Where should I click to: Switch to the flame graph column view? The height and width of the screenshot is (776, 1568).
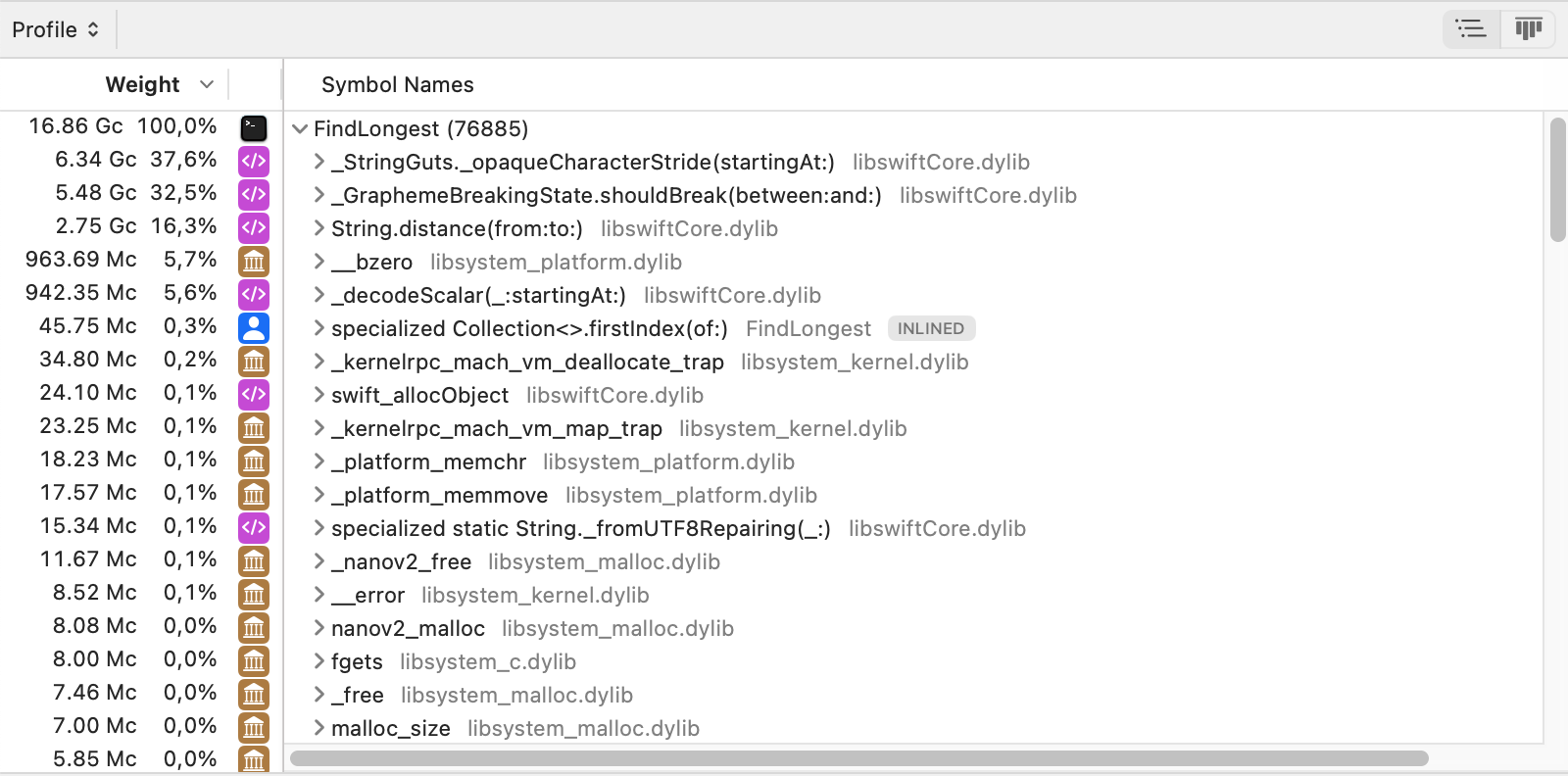pyautogui.click(x=1528, y=29)
